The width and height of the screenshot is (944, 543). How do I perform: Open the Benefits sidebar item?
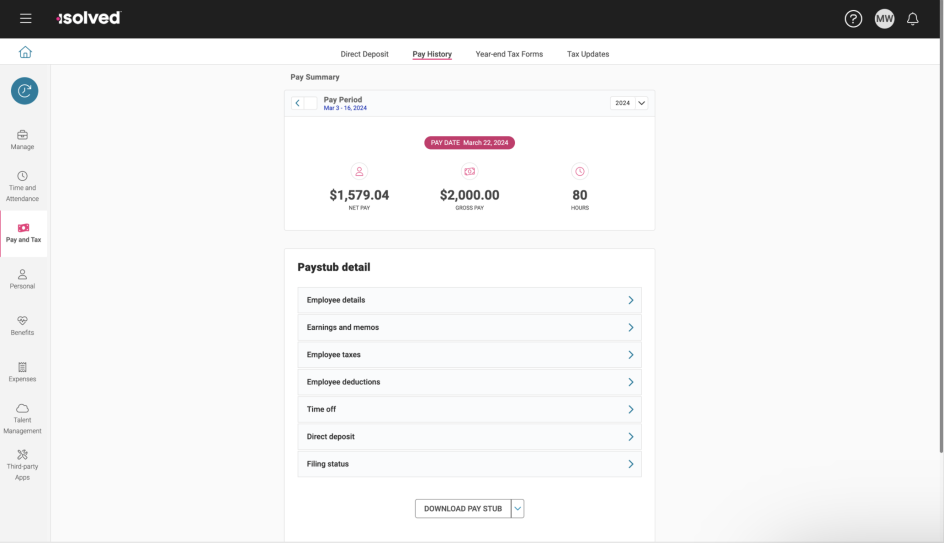pos(23,326)
